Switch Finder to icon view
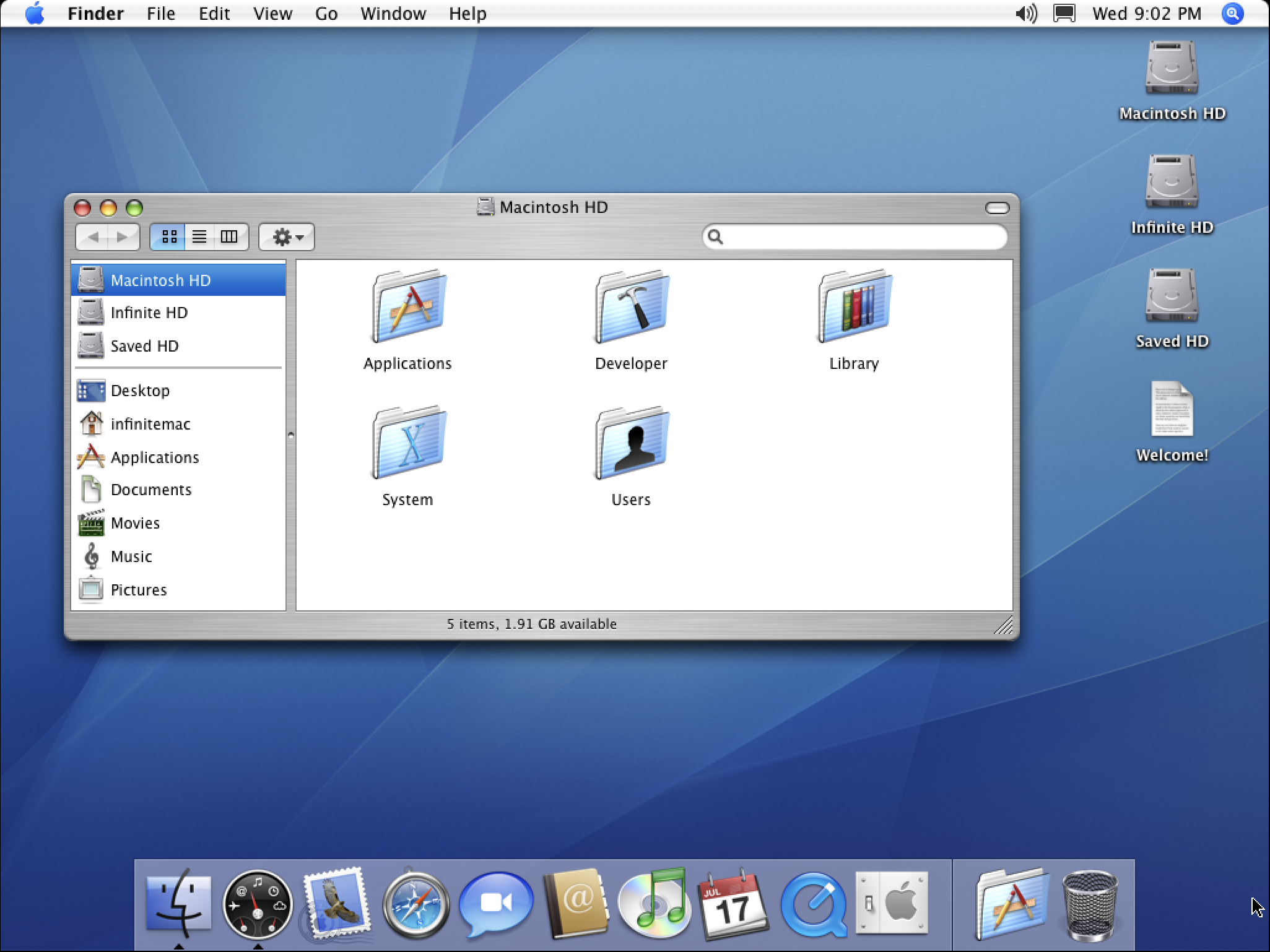Screen dimensions: 1270x952 169,236
